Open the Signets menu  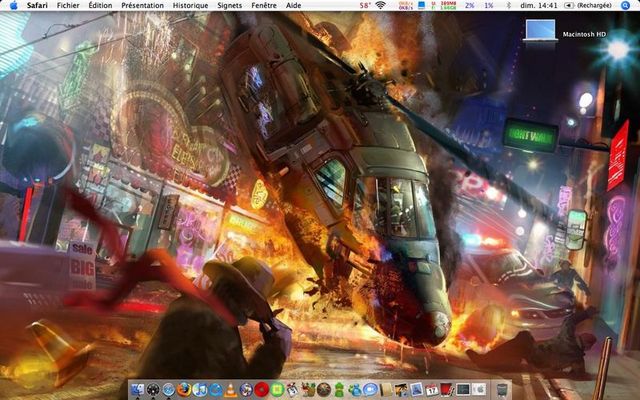point(229,5)
